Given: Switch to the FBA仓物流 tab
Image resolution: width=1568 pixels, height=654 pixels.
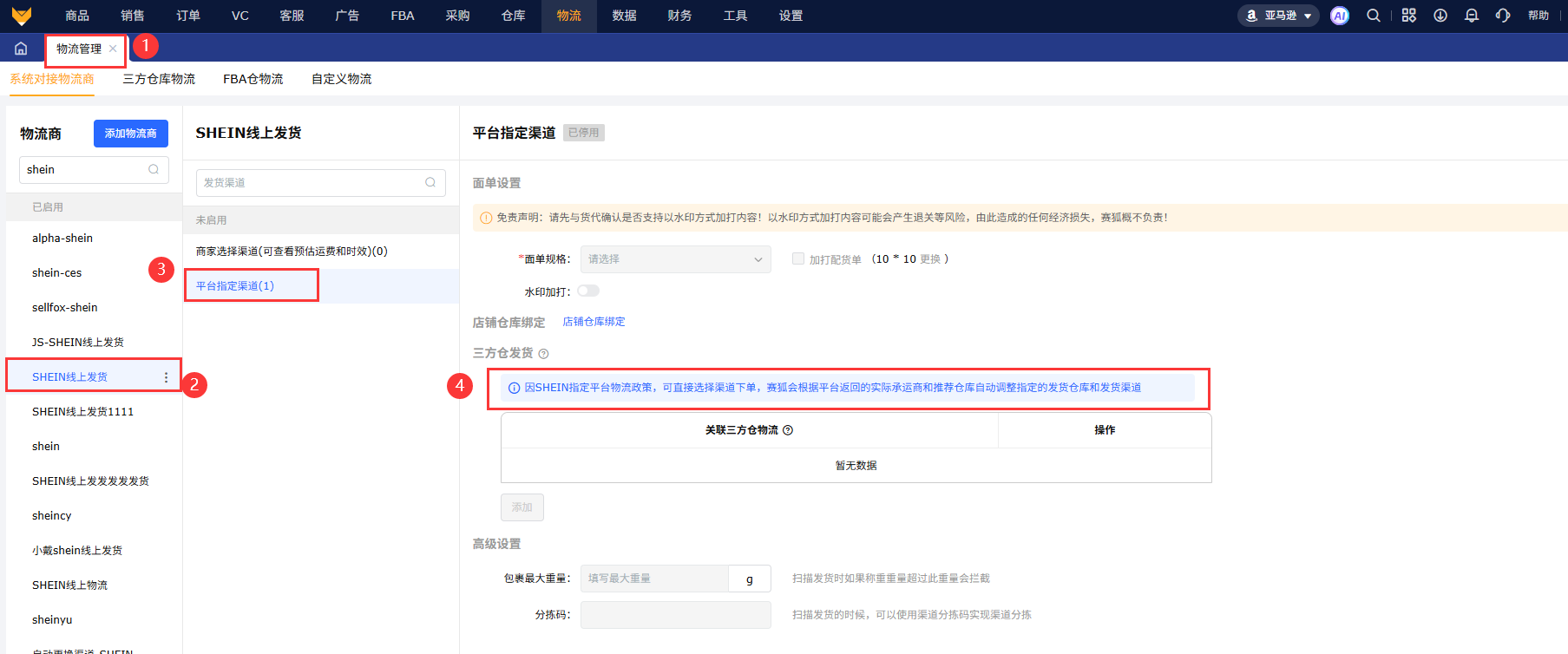Looking at the screenshot, I should [253, 79].
